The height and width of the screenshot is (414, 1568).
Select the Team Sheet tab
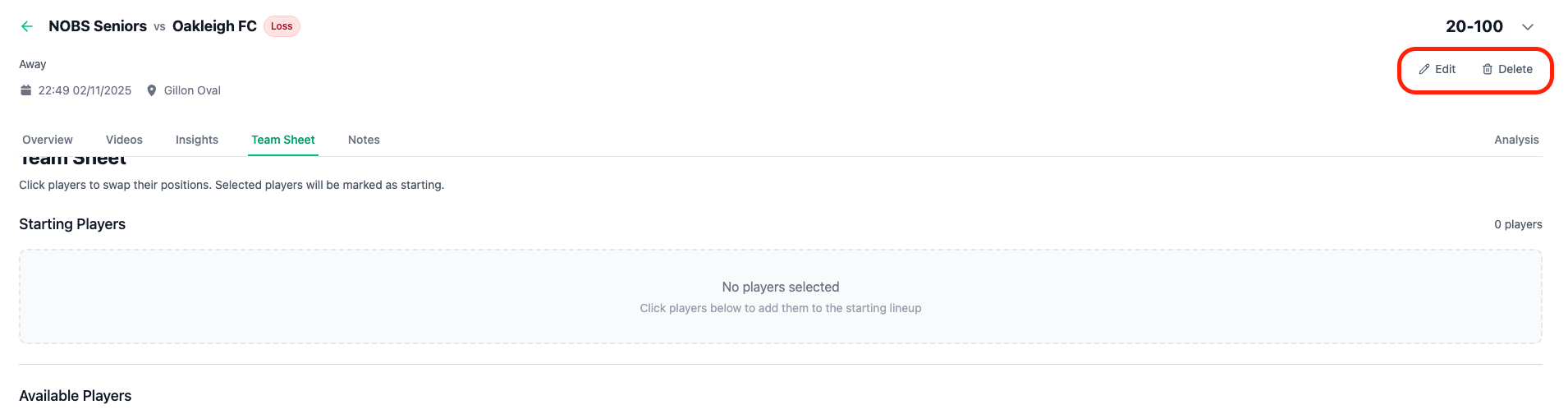click(283, 140)
